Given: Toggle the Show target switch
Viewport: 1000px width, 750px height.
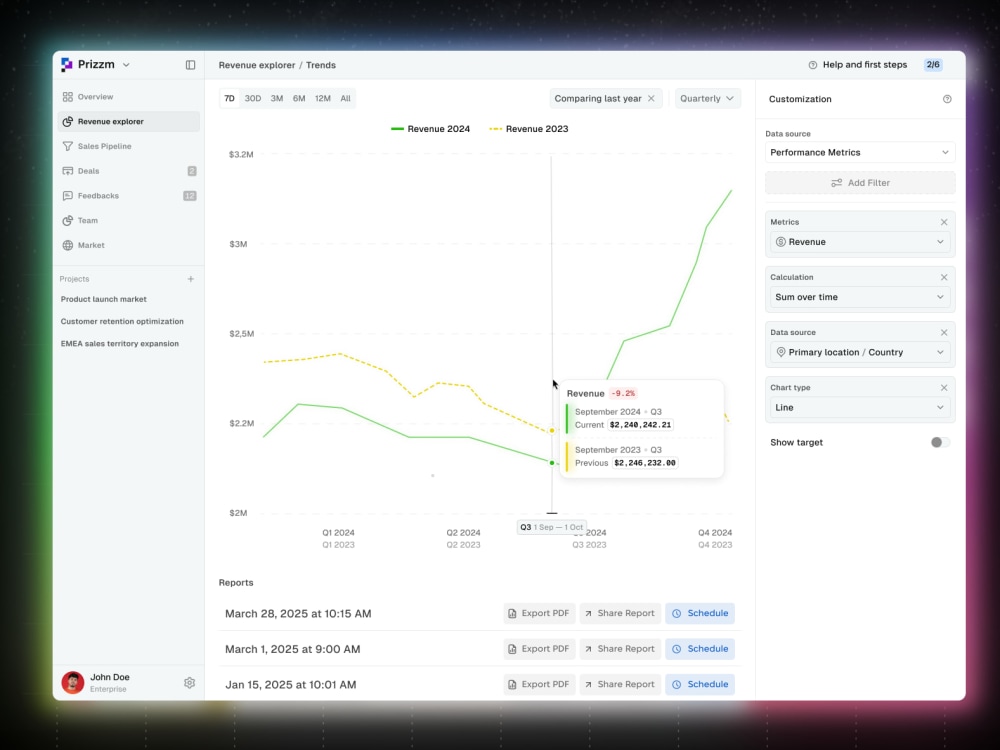Looking at the screenshot, I should pos(940,443).
